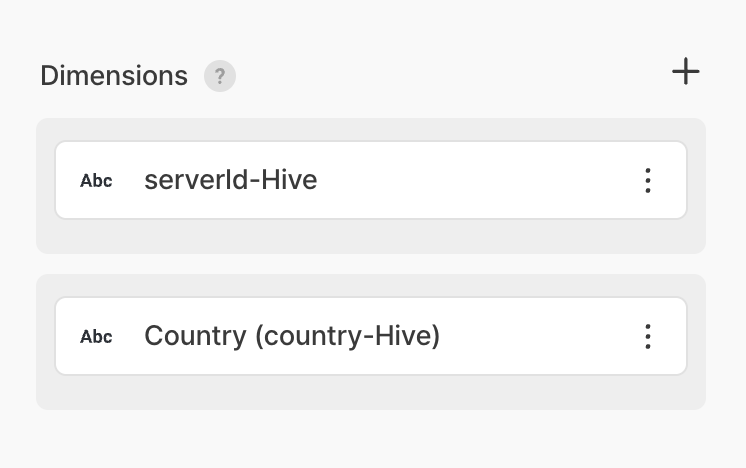Click the Dimensions section heading
Image resolution: width=746 pixels, height=468 pixels.
click(114, 76)
